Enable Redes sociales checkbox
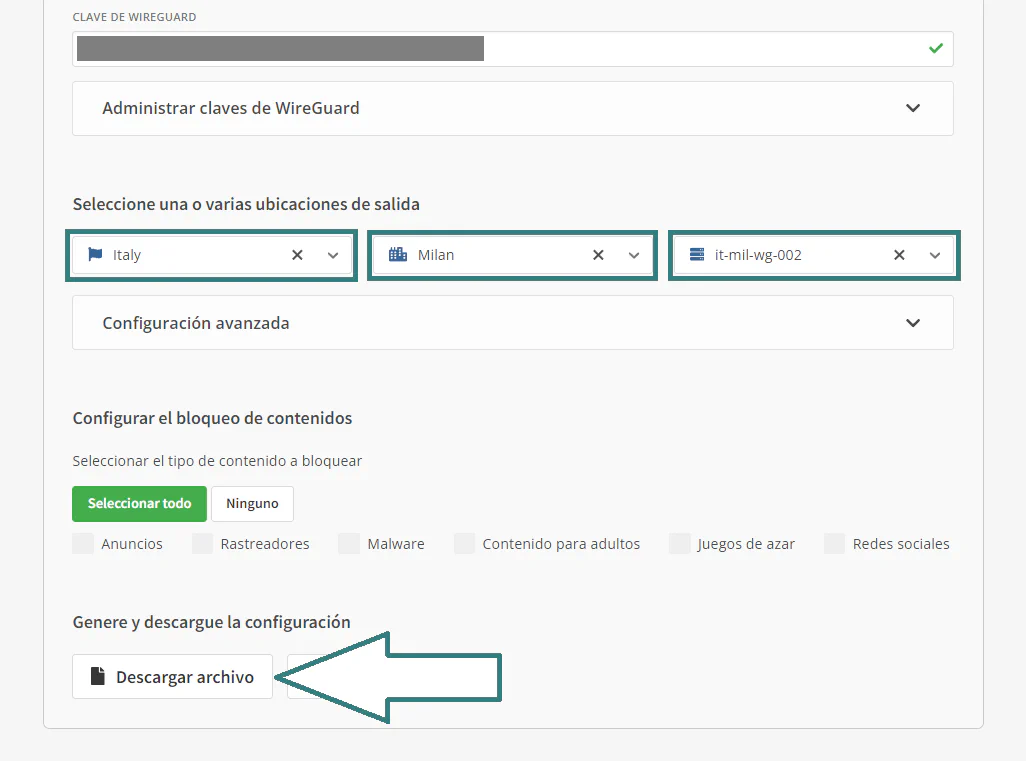Viewport: 1026px width, 761px height. tap(834, 544)
